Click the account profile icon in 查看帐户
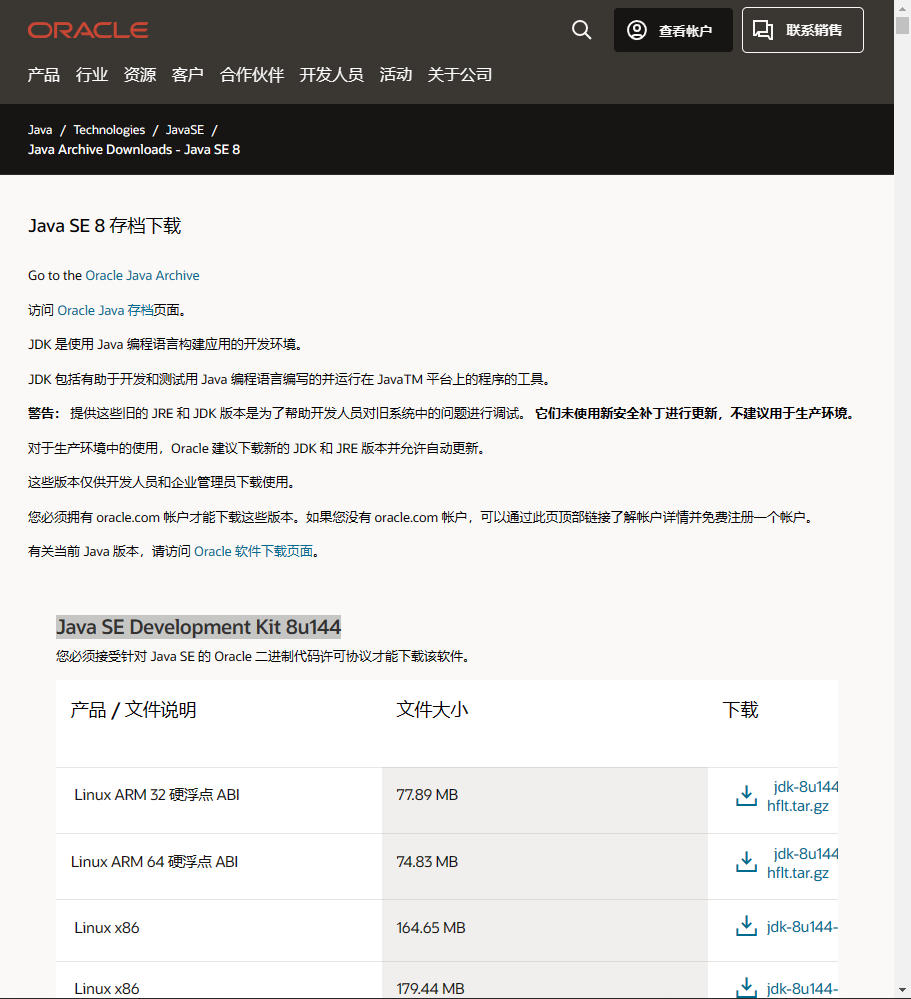 pyautogui.click(x=636, y=30)
